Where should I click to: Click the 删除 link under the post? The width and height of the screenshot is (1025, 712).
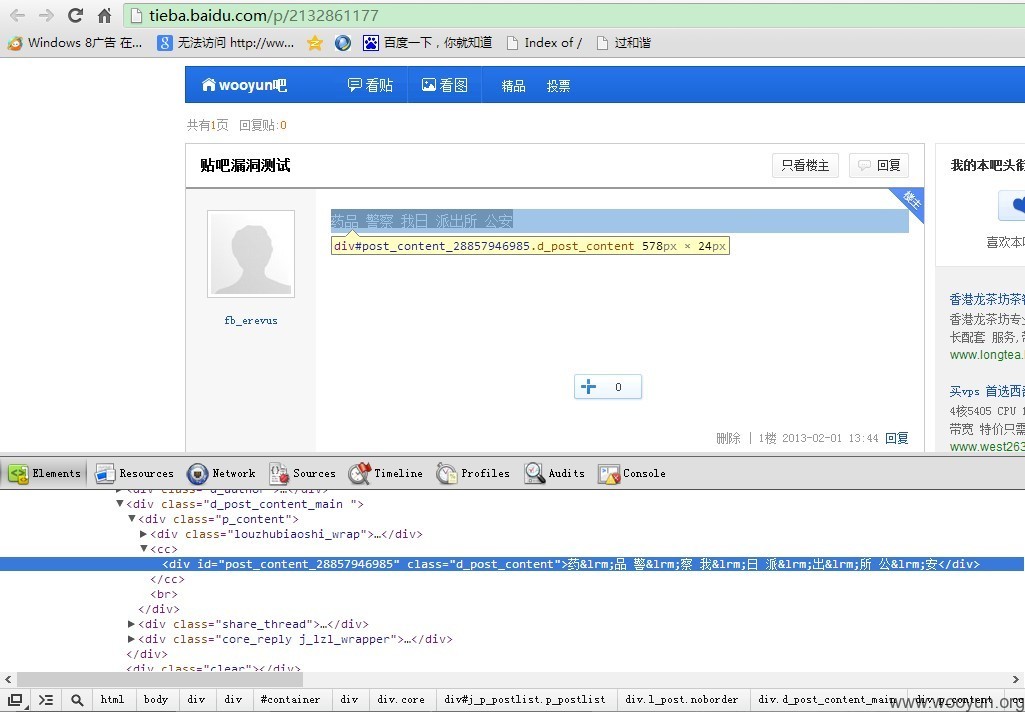[728, 438]
